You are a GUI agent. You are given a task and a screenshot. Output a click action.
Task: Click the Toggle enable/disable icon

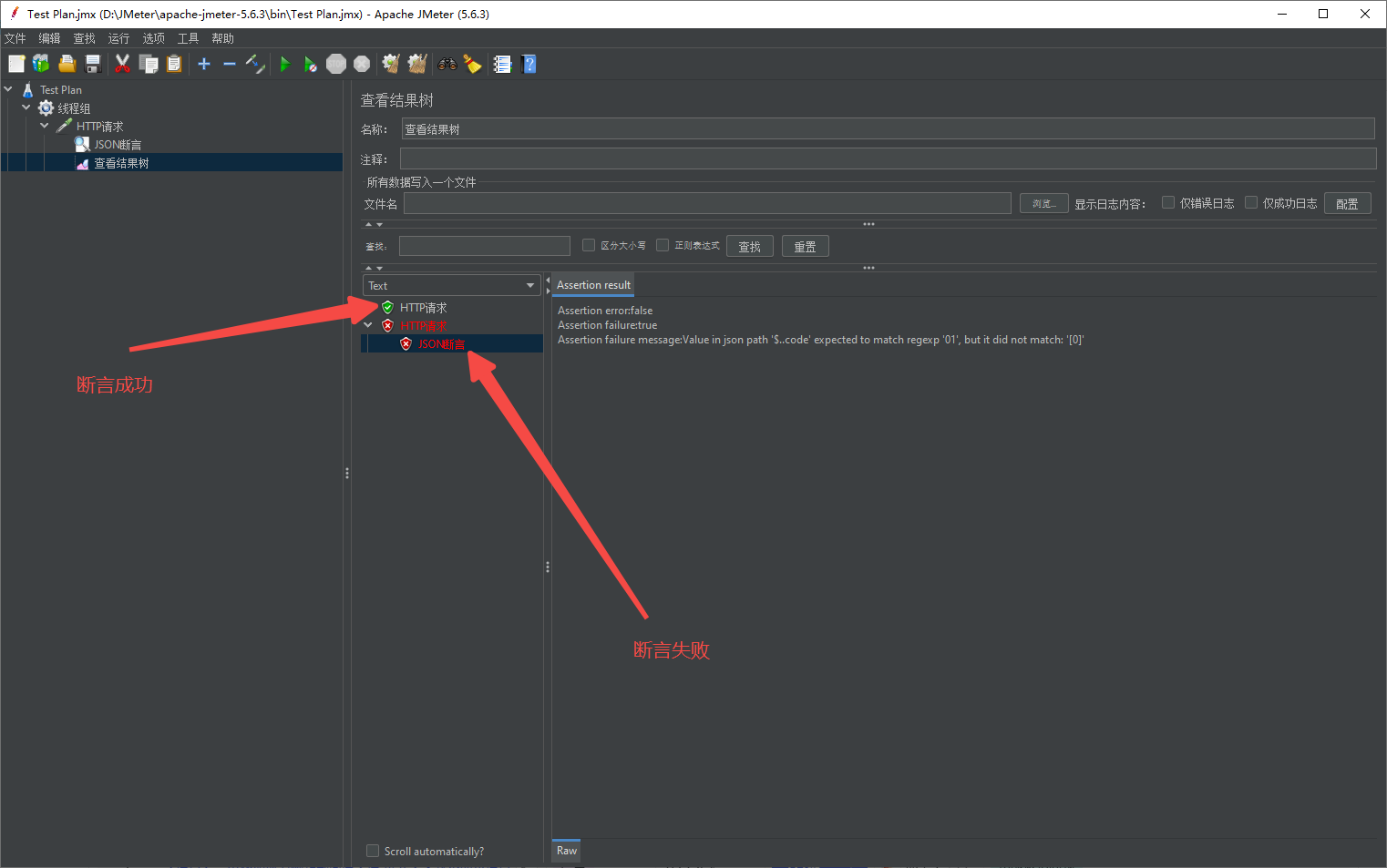click(255, 64)
